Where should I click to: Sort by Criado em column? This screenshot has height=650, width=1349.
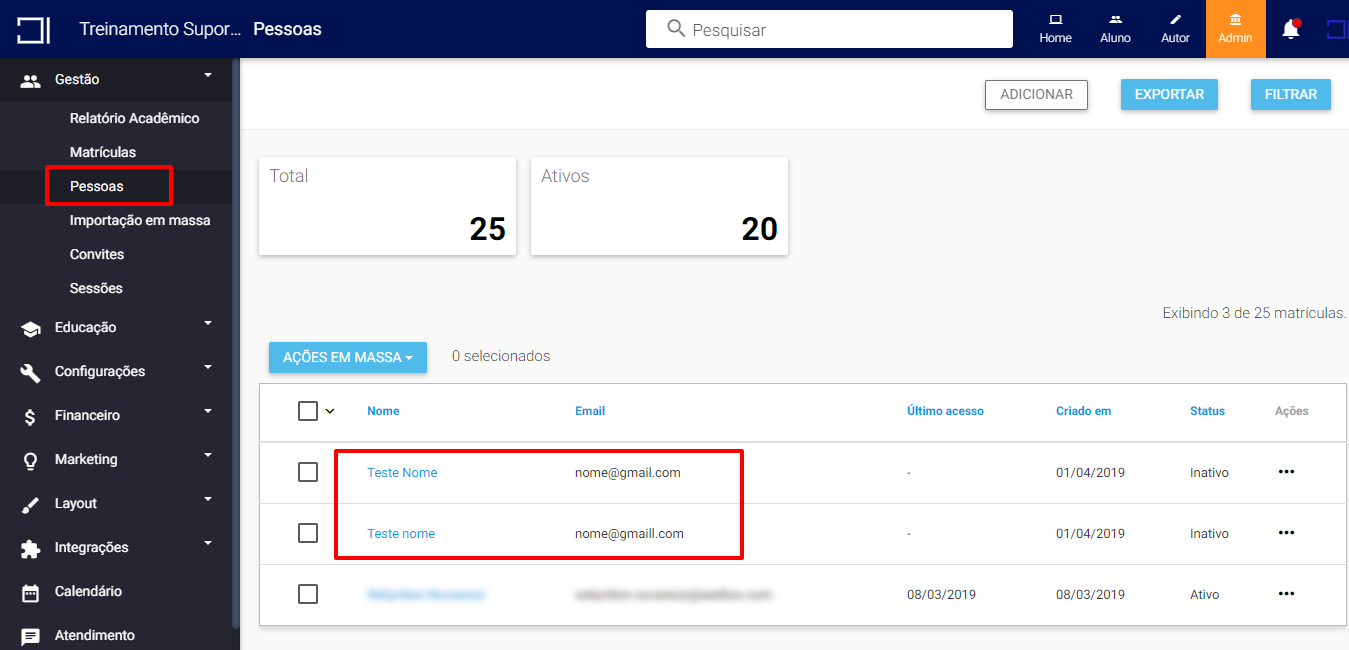1083,411
